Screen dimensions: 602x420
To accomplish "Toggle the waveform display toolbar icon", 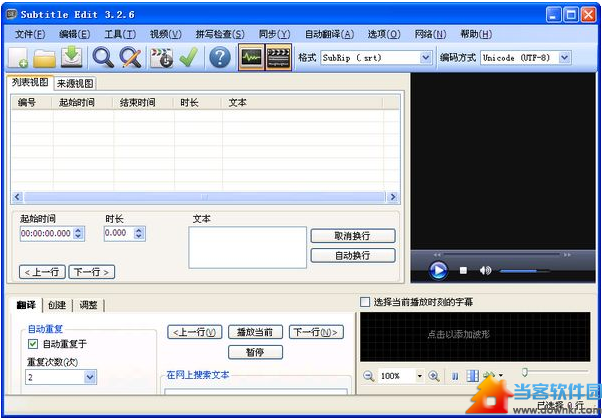I will click(x=251, y=58).
